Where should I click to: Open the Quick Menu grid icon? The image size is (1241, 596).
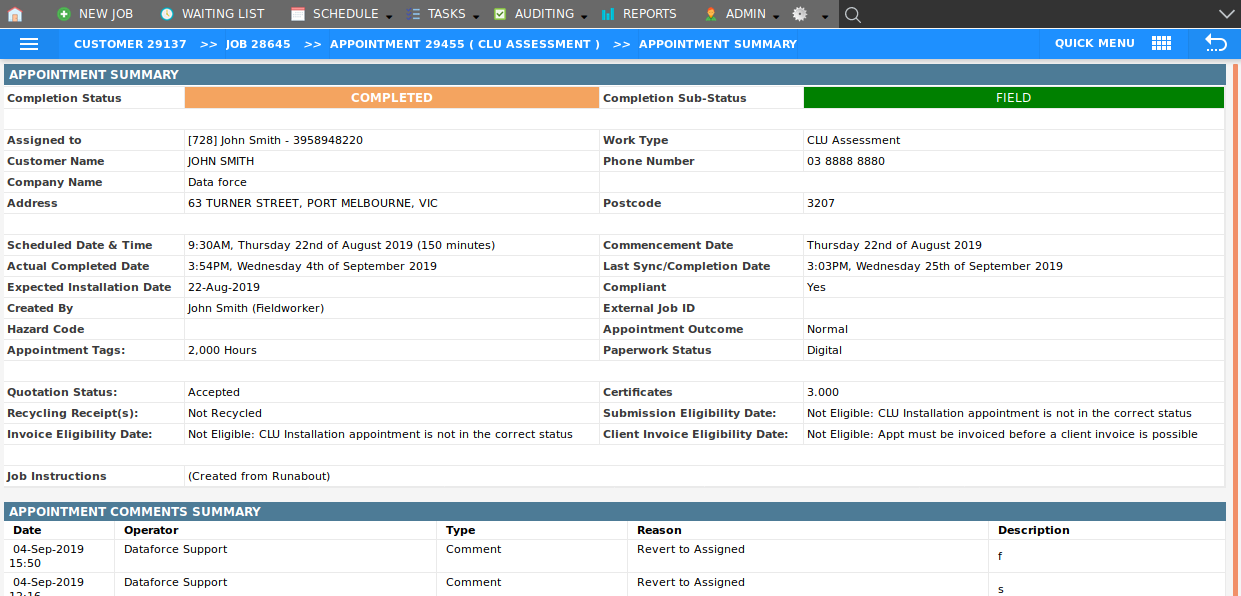(1161, 43)
